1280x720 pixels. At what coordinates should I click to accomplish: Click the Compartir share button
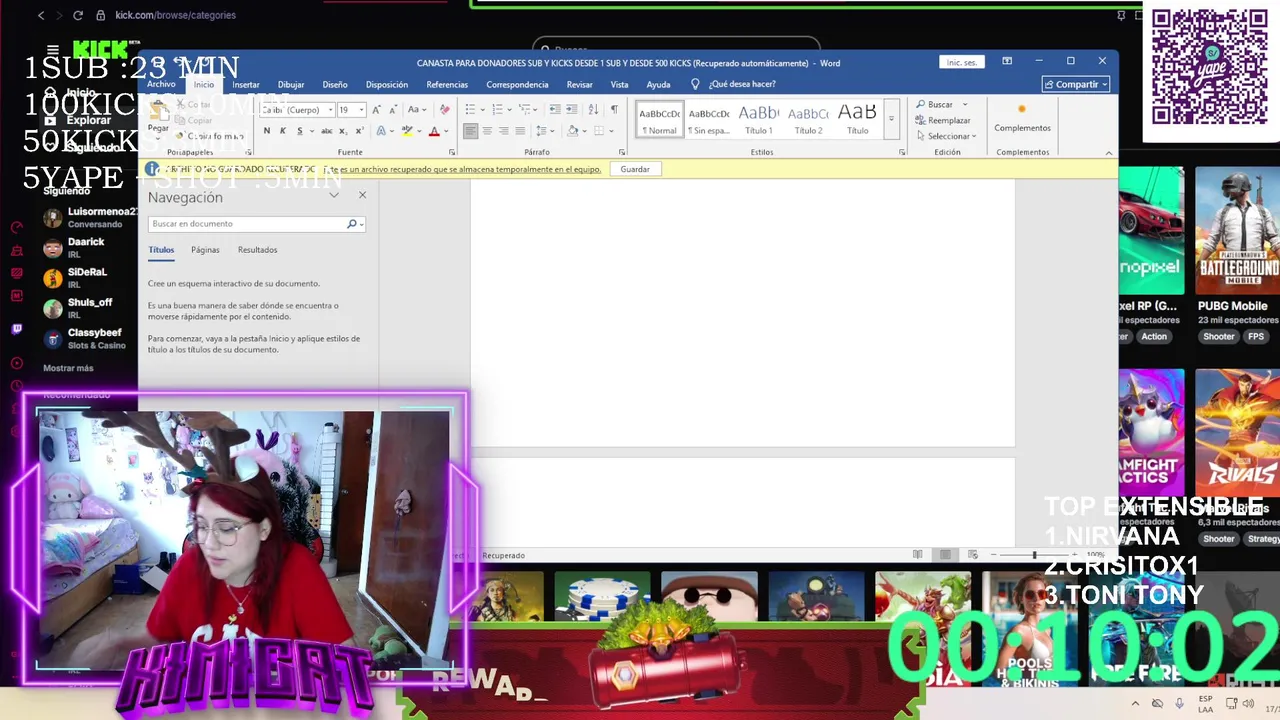point(1076,84)
